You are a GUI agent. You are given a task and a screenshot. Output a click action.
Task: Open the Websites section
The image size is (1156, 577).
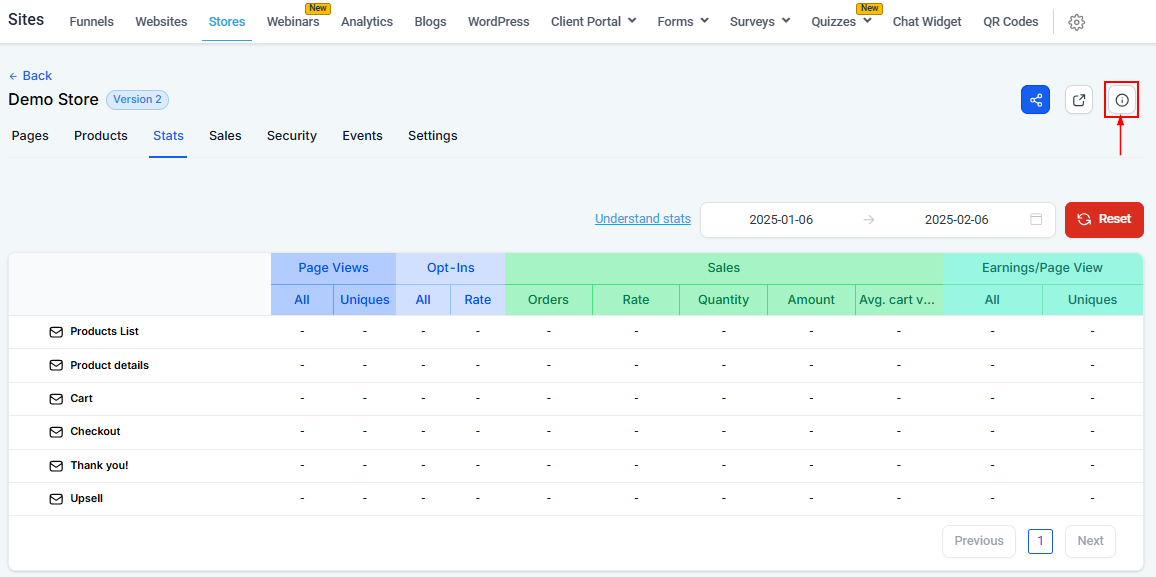(x=161, y=21)
